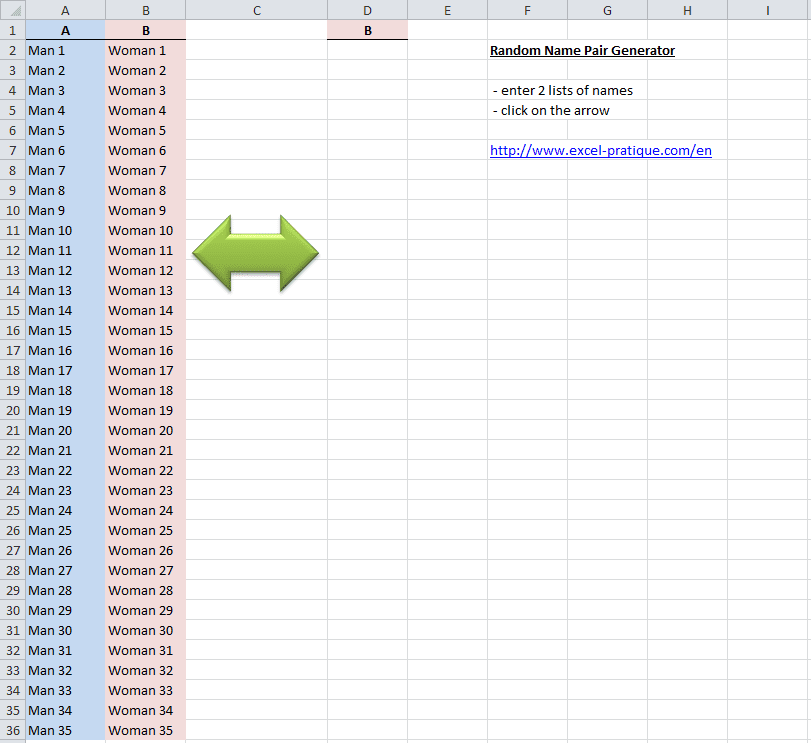The width and height of the screenshot is (811, 743).
Task: Select column G header
Action: pyautogui.click(x=607, y=10)
